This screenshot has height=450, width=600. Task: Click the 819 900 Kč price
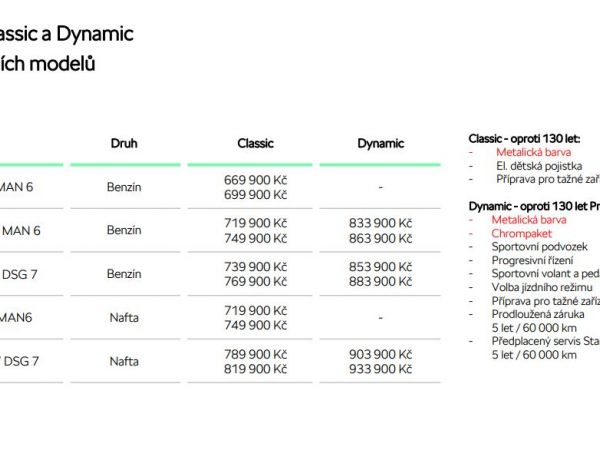[x=255, y=369]
